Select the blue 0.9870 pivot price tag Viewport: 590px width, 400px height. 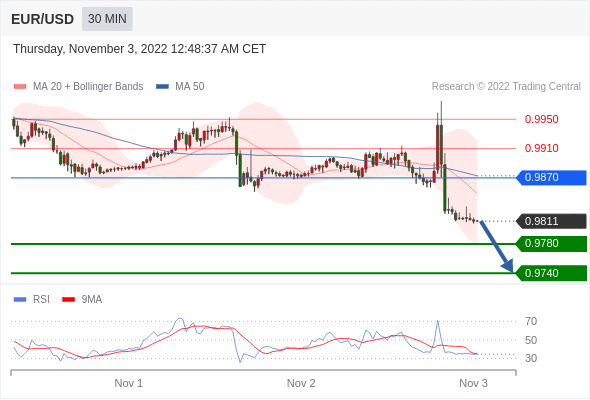[x=551, y=177]
